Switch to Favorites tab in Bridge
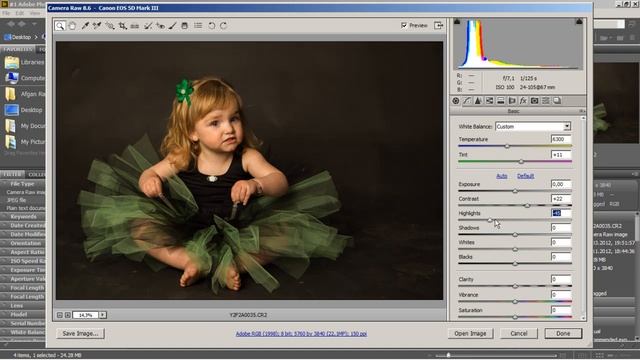Image resolution: width=640 pixels, height=360 pixels. [18, 49]
